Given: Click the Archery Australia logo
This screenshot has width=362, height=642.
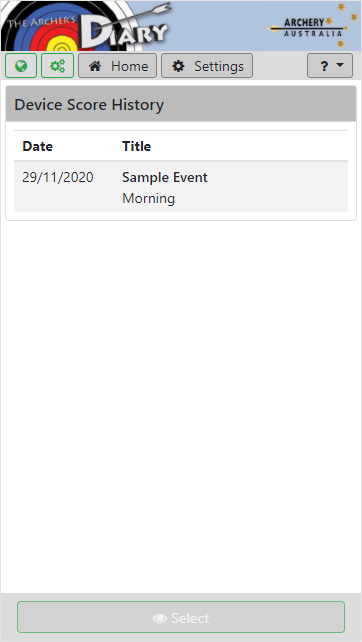Looking at the screenshot, I should click(x=312, y=25).
